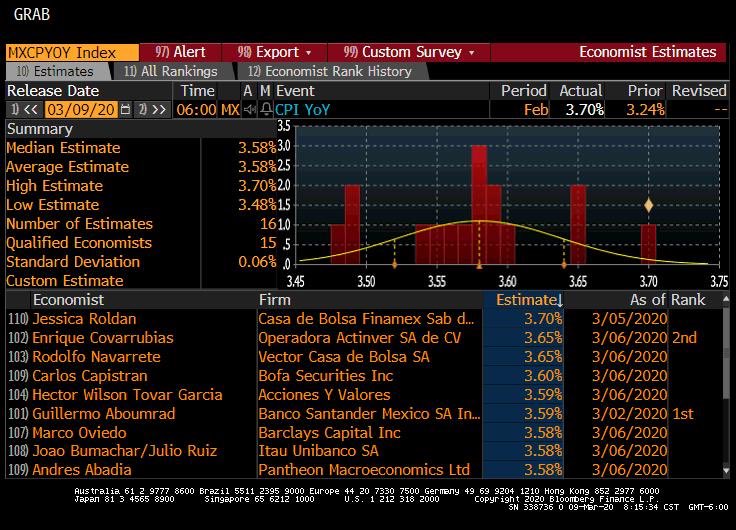Click the diamond actual-value marker on chart

coord(648,205)
